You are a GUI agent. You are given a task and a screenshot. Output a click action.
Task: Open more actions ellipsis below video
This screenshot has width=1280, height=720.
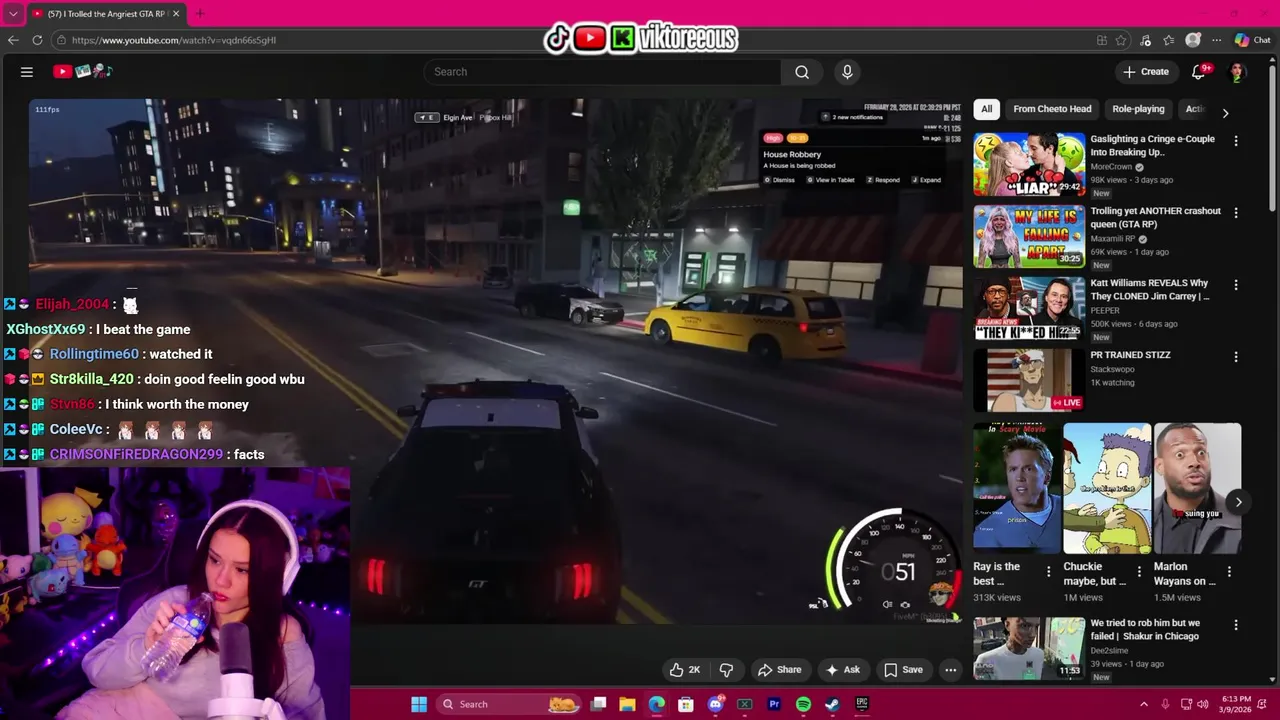951,670
